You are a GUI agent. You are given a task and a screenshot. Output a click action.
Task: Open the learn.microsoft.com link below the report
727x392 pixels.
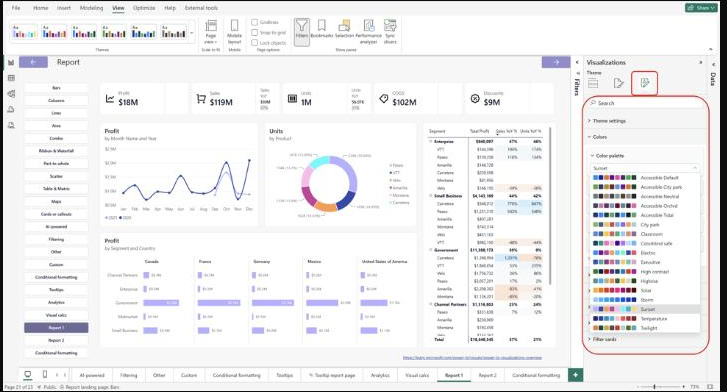472,358
